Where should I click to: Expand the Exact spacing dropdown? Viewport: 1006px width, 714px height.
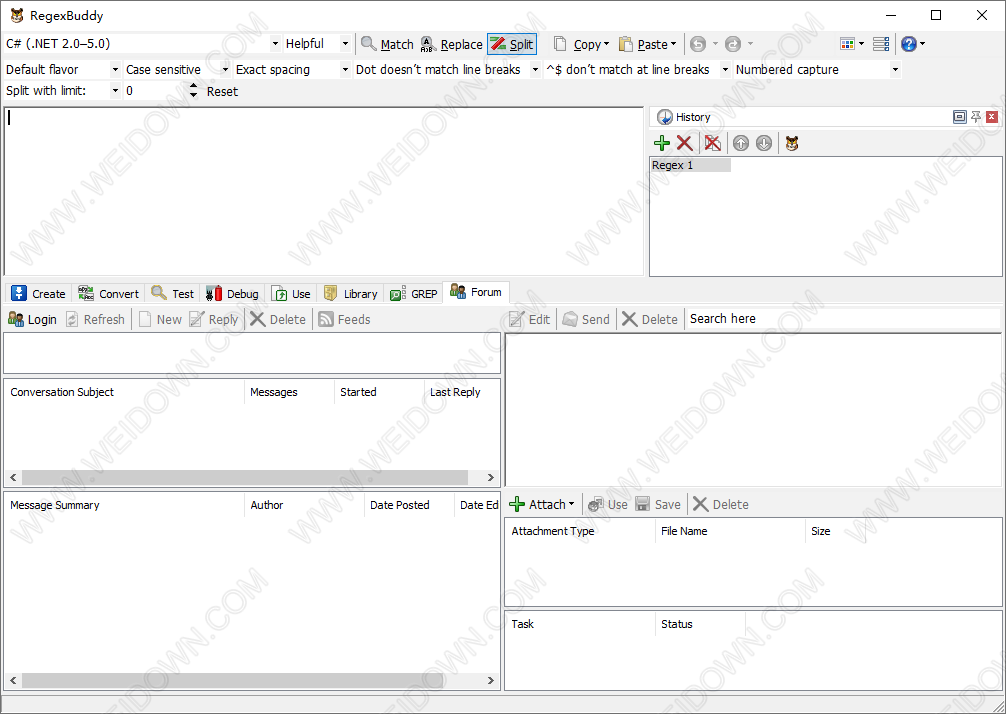[x=345, y=70]
